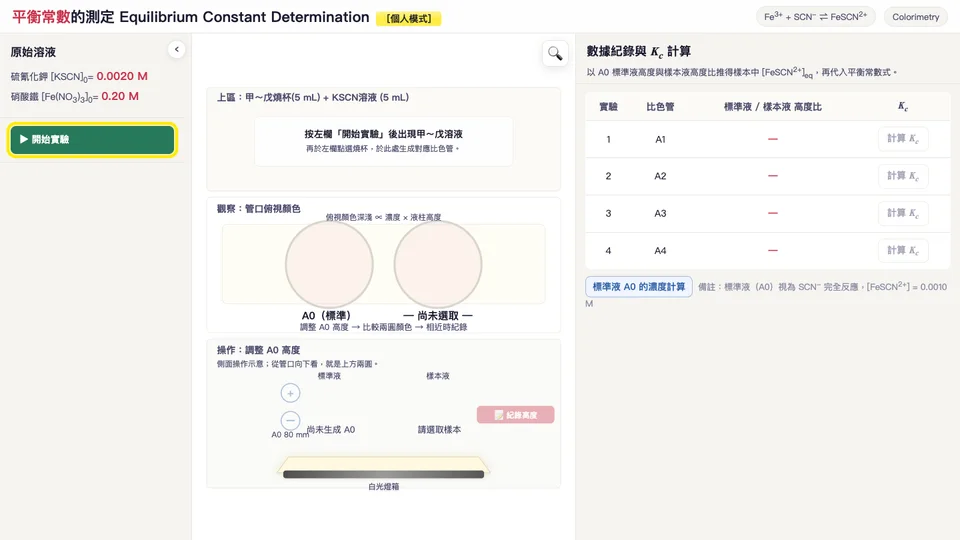Click 計算 Kc for experiment 3 (A3)
Viewport: 960px width, 540px height.
pos(903,213)
